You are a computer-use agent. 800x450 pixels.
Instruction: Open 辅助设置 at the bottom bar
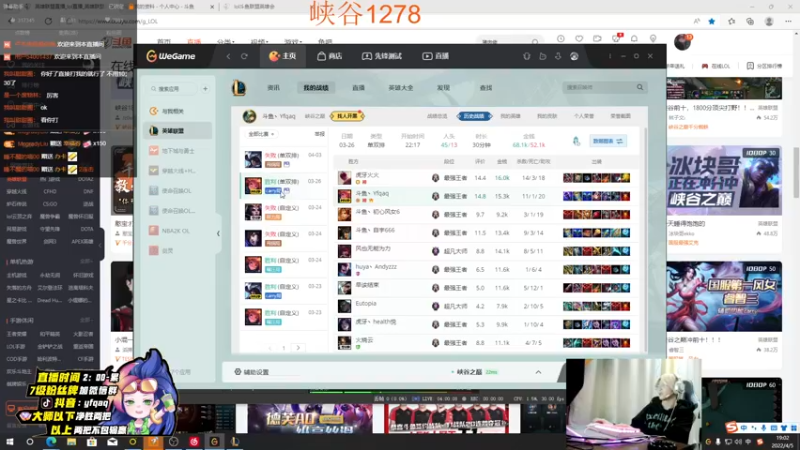(252, 372)
